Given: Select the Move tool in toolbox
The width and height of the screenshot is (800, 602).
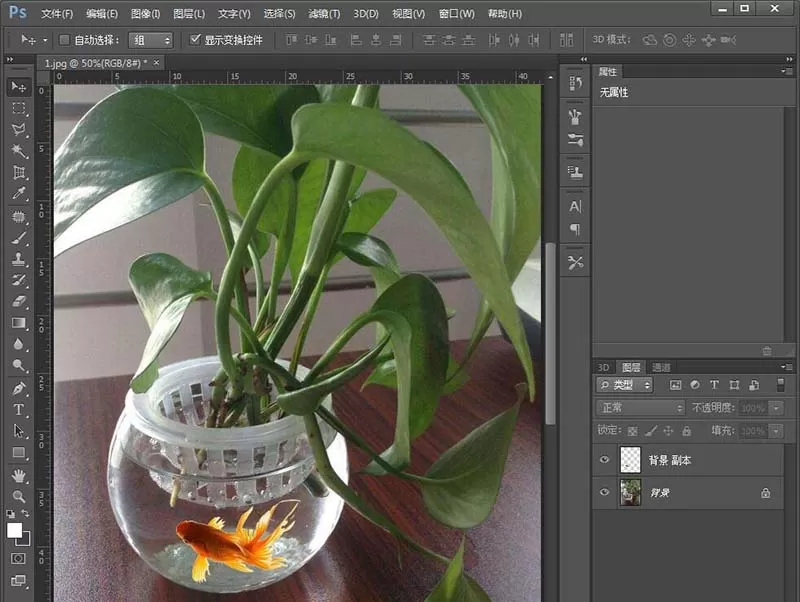Looking at the screenshot, I should pos(19,87).
